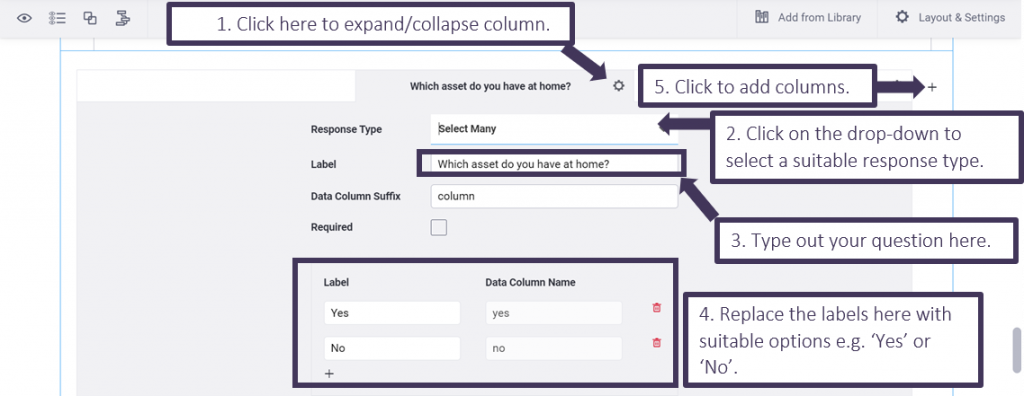The height and width of the screenshot is (396, 1024).
Task: Delete the 'Yes' option row
Action: (657, 308)
